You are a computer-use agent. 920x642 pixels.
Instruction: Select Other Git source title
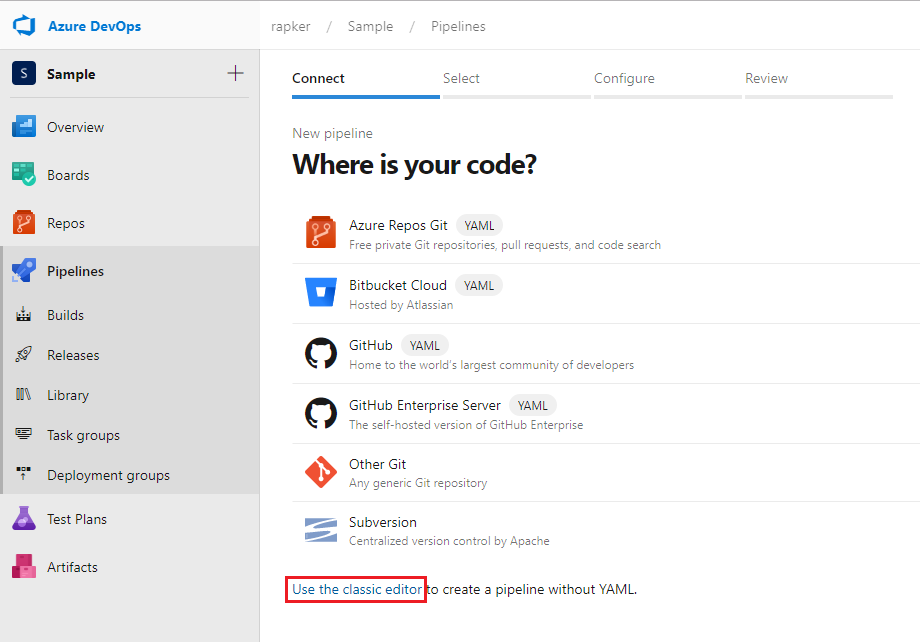click(377, 464)
